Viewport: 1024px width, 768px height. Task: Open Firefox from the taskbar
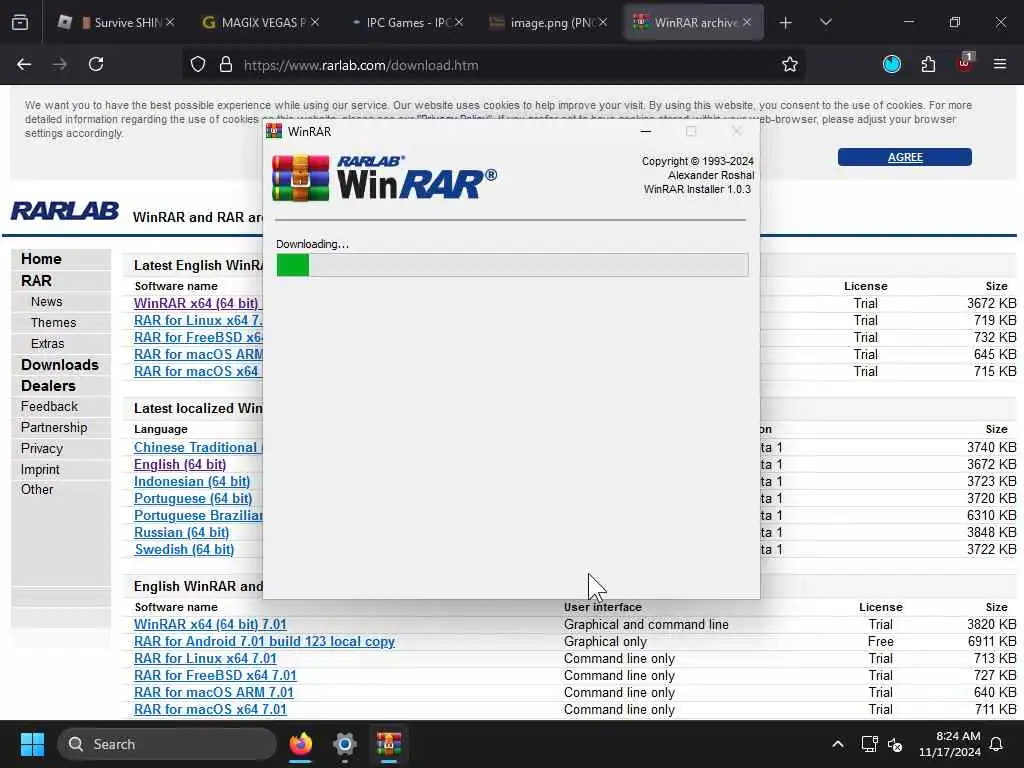[300, 744]
